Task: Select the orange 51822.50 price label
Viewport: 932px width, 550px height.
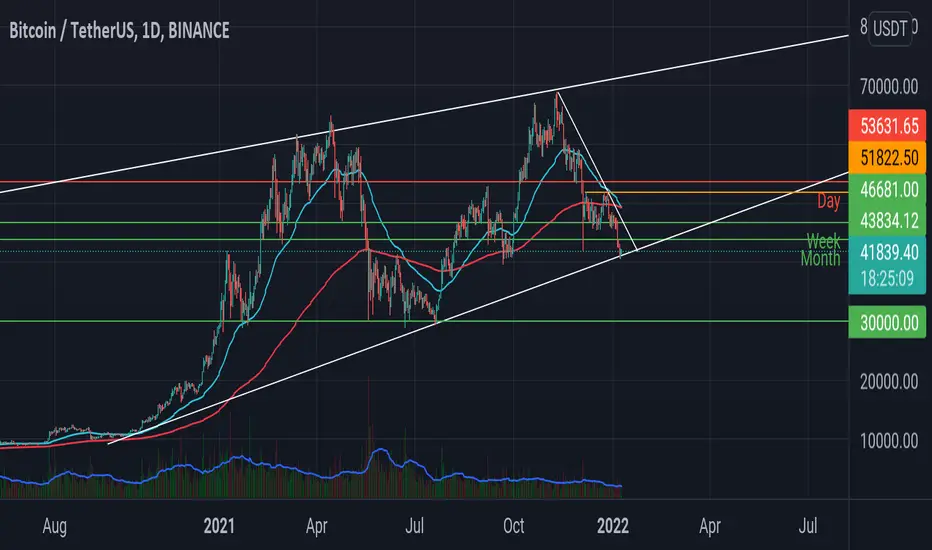Action: click(x=887, y=158)
